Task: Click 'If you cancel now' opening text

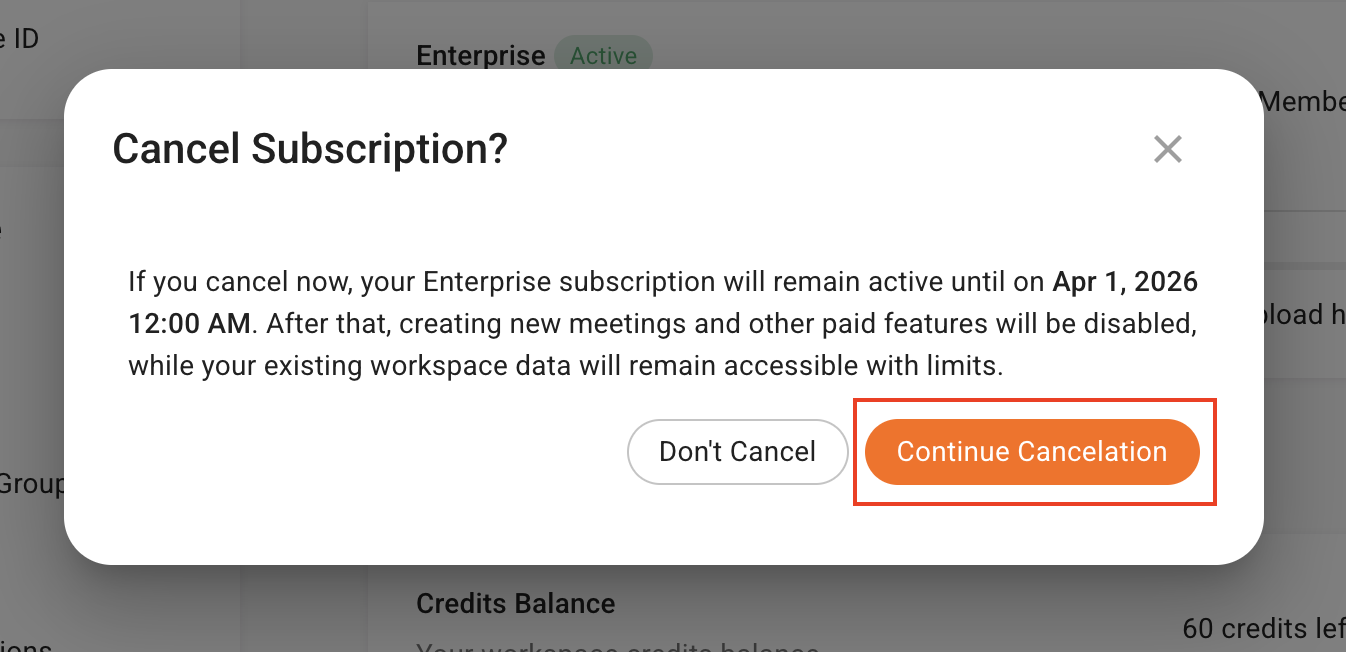Action: tap(236, 282)
